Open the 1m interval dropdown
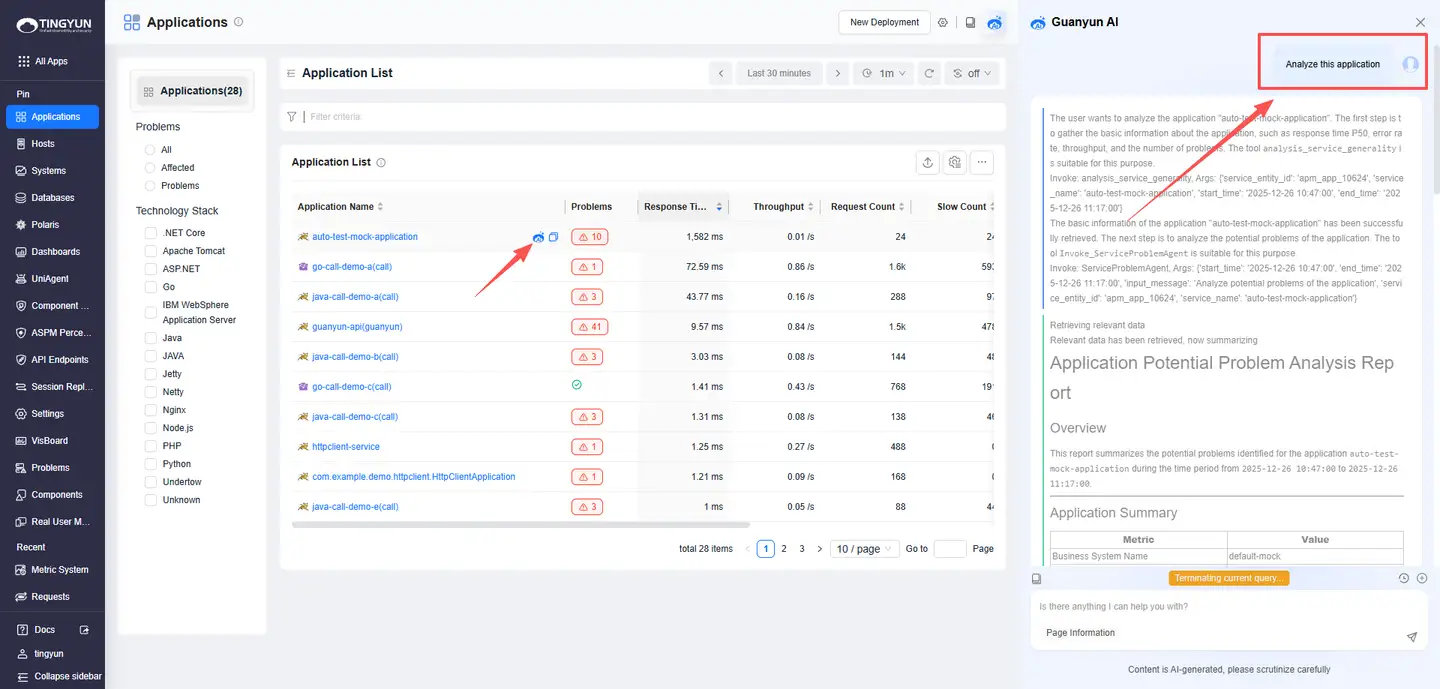This screenshot has height=689, width=1440. click(x=883, y=73)
